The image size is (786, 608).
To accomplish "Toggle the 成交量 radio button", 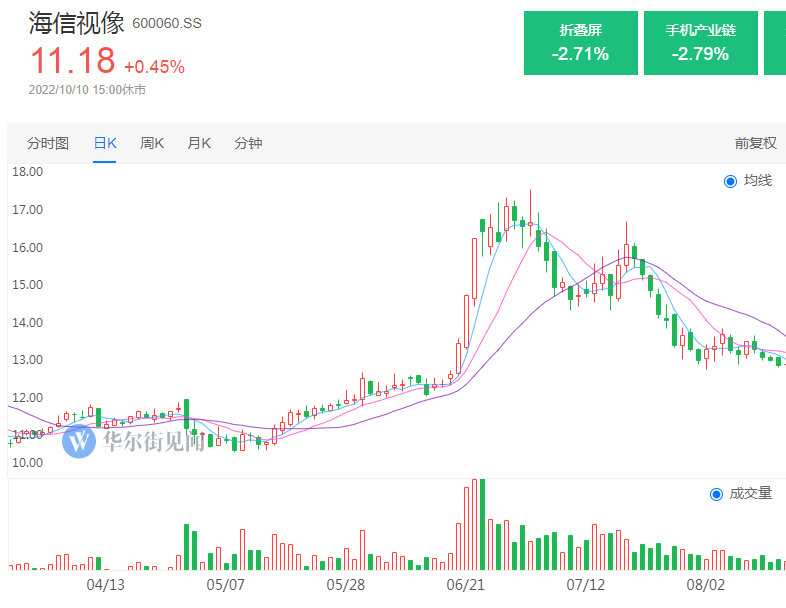I will click(x=716, y=494).
